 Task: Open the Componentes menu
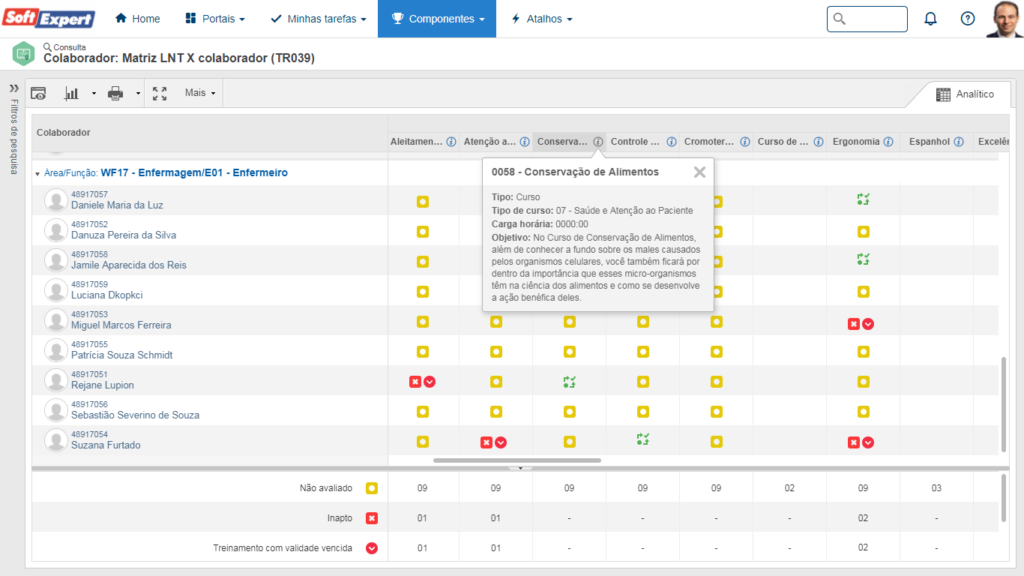[437, 19]
